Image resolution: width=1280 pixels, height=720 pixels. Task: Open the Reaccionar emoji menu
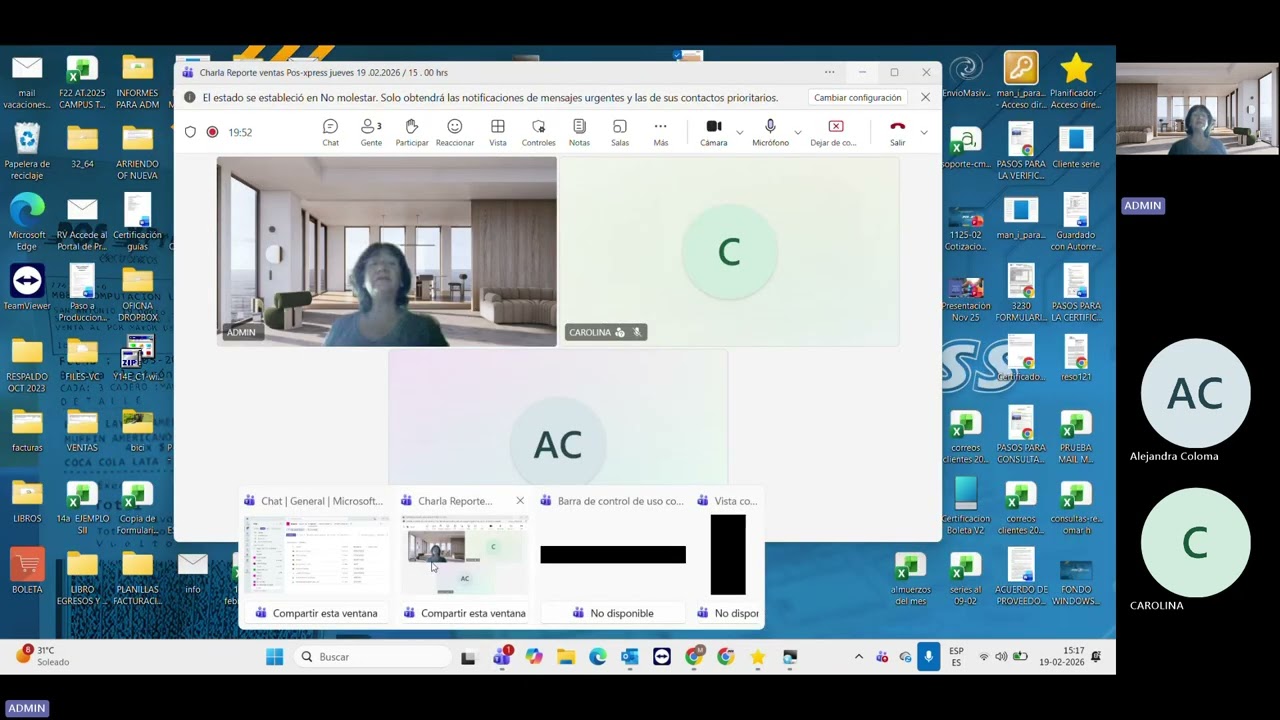click(455, 132)
